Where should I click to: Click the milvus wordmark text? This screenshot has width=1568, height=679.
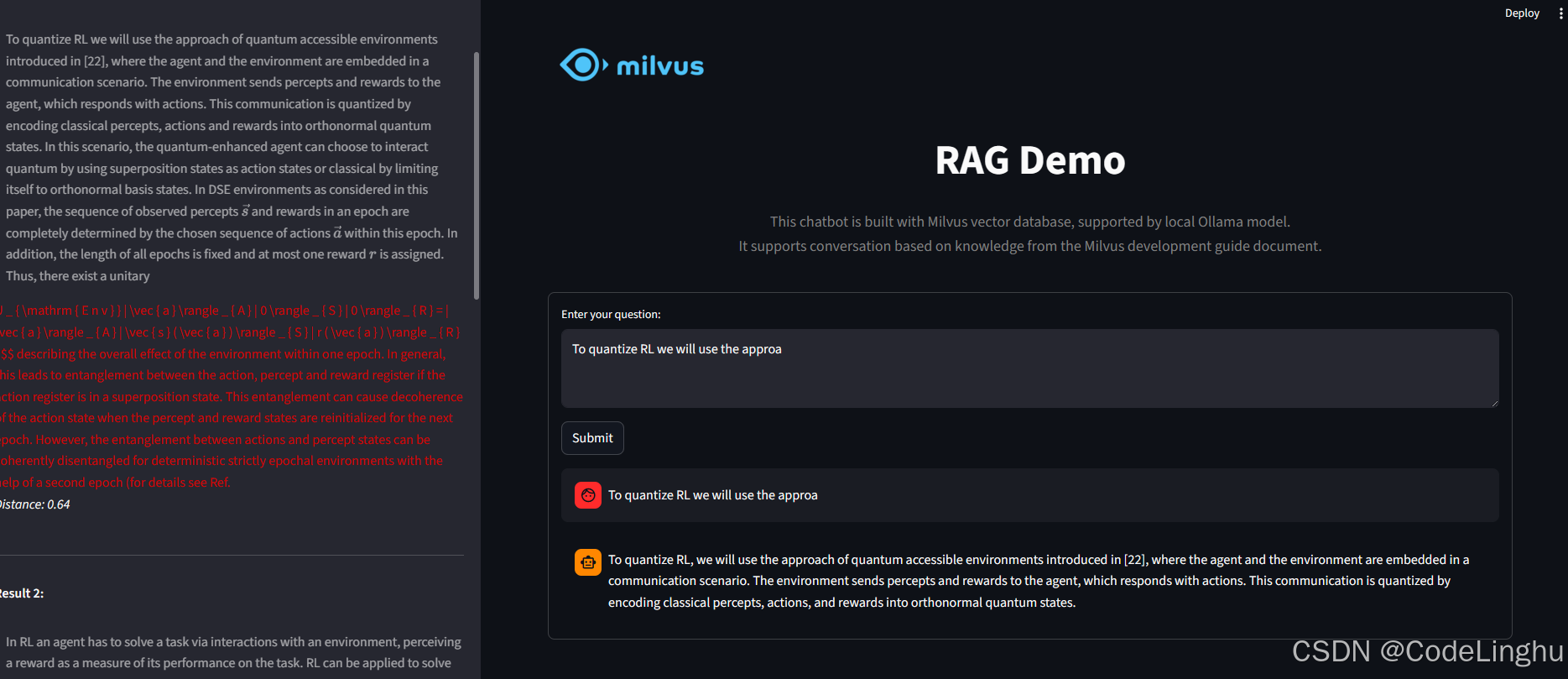coord(660,66)
